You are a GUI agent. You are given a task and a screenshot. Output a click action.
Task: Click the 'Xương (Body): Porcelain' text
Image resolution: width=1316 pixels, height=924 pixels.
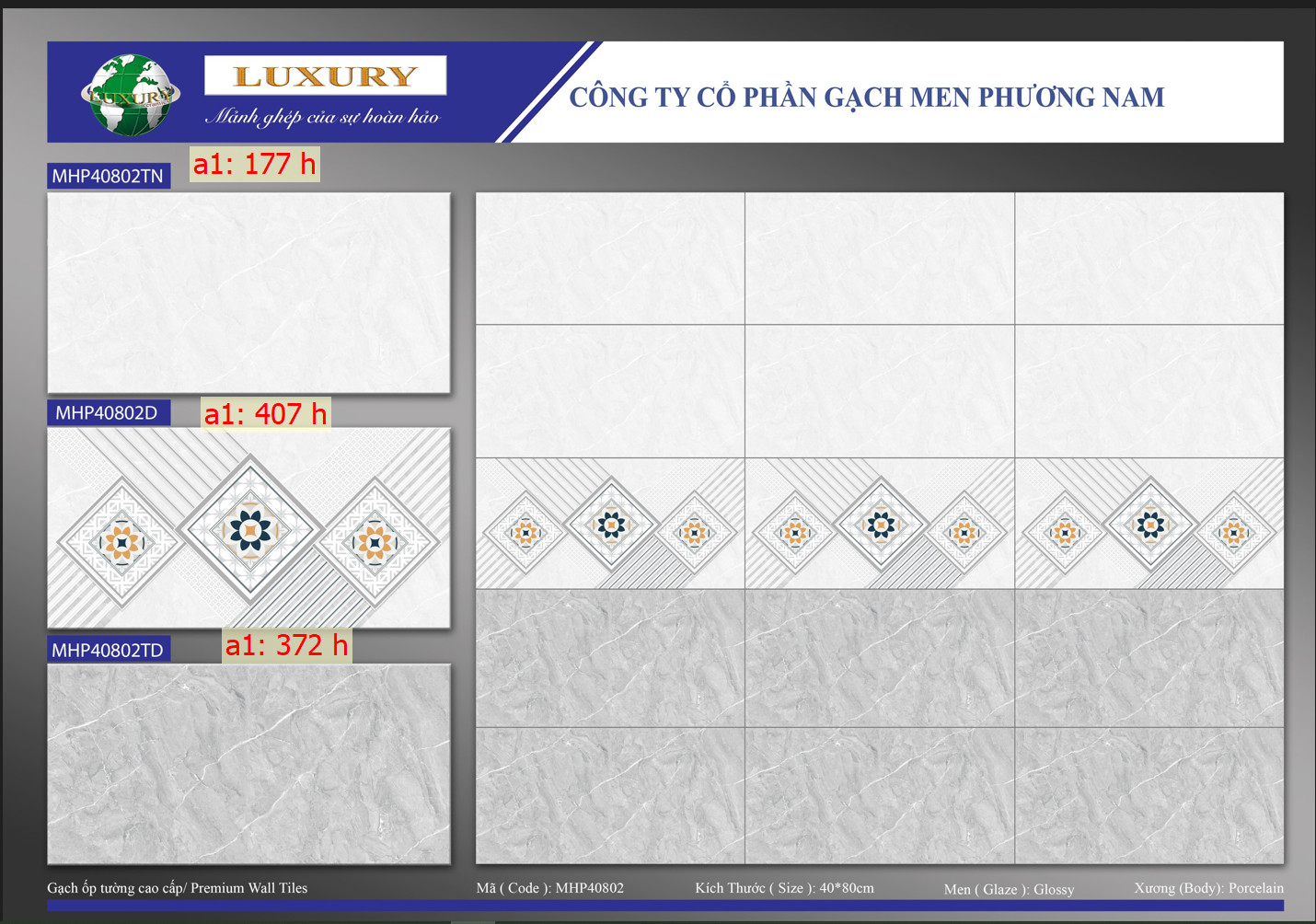click(x=1209, y=888)
